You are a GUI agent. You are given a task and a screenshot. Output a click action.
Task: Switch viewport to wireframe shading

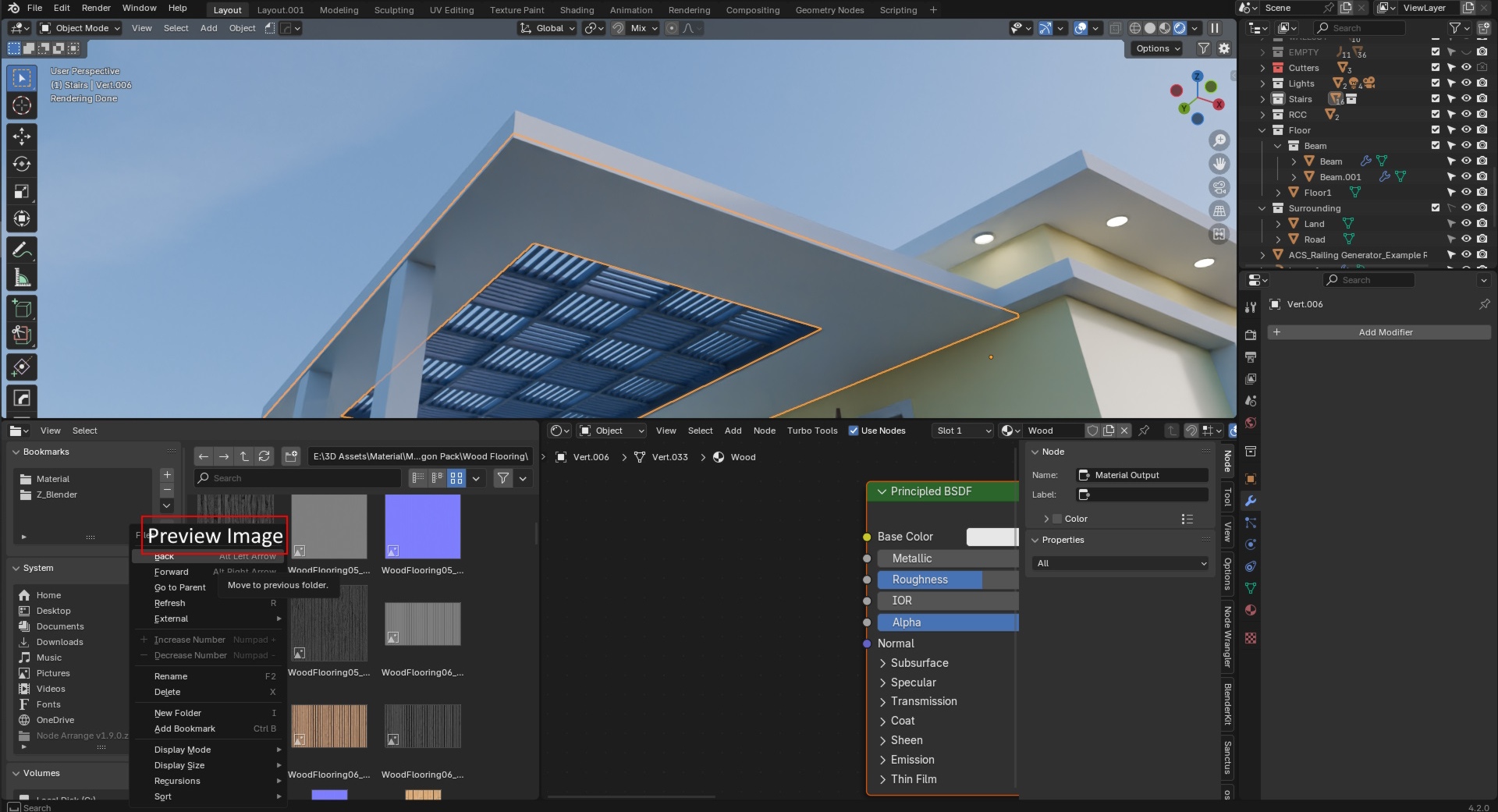pyautogui.click(x=1135, y=28)
